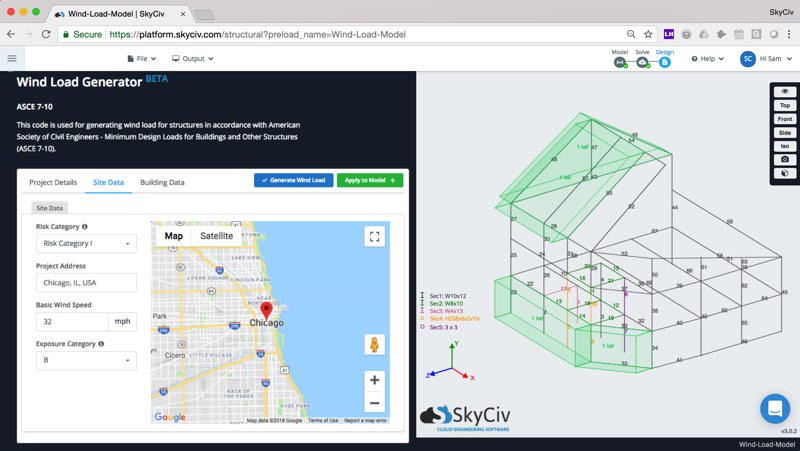This screenshot has width=800, height=451.
Task: Toggle map fullscreen view
Action: click(x=374, y=236)
